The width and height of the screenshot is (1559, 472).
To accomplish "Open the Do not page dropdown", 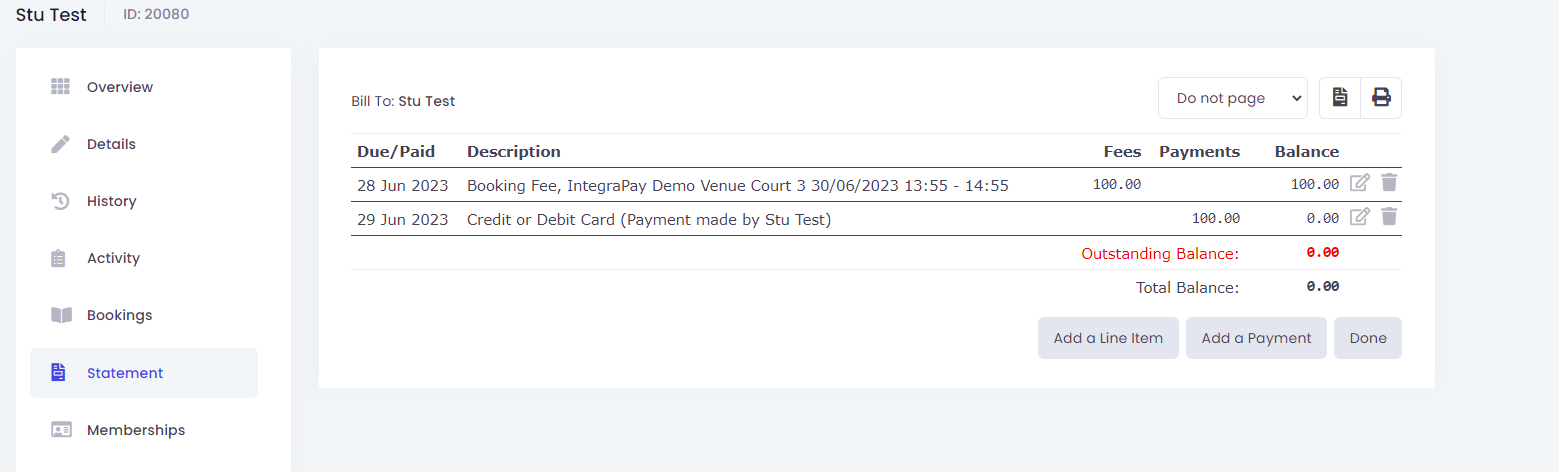I will click(x=1233, y=98).
